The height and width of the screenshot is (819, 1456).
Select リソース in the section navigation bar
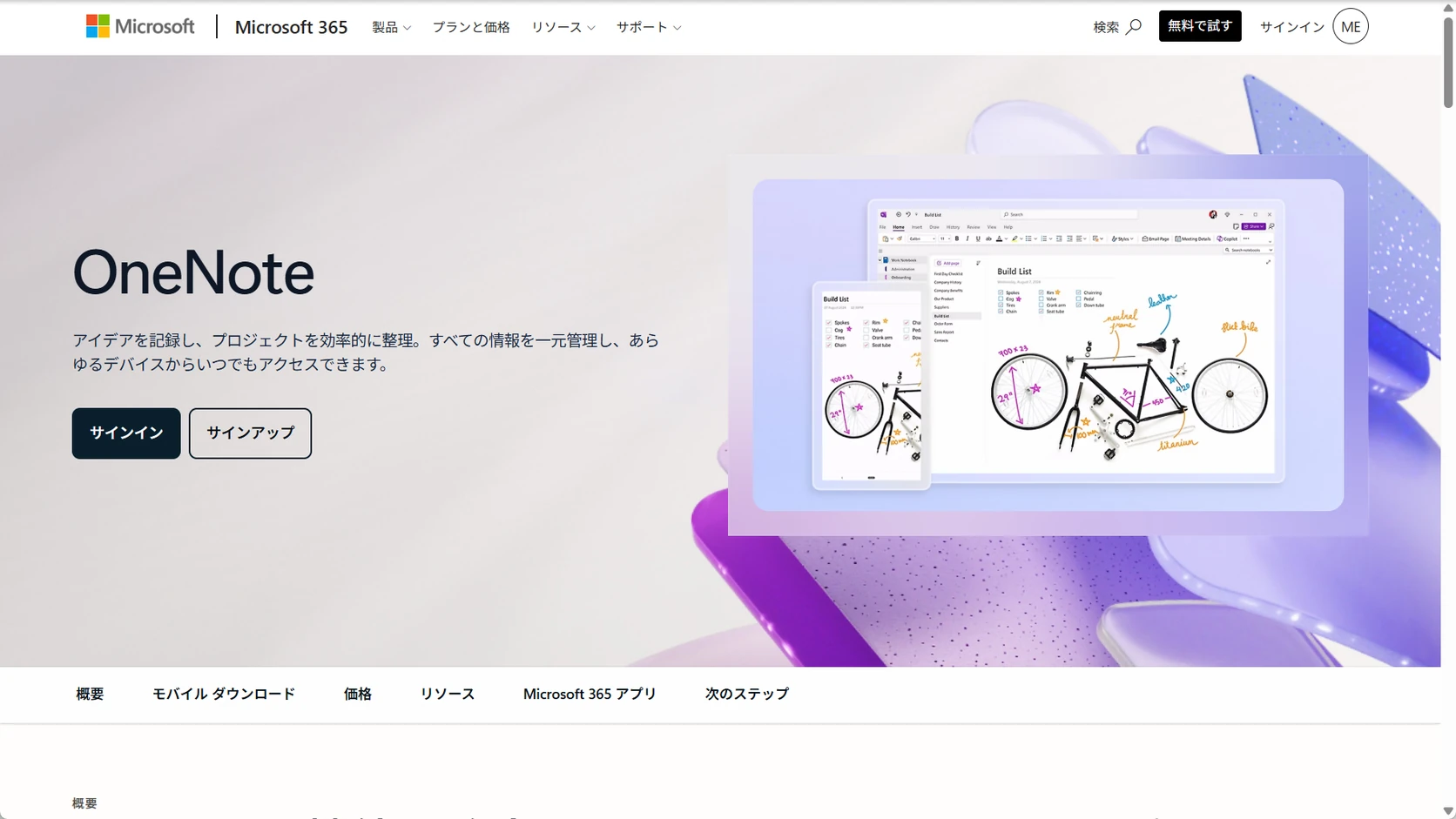tap(448, 695)
